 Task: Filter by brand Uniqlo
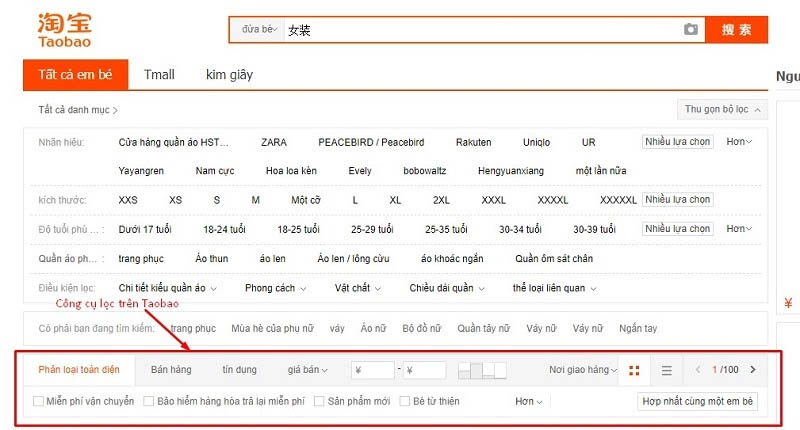click(x=536, y=142)
